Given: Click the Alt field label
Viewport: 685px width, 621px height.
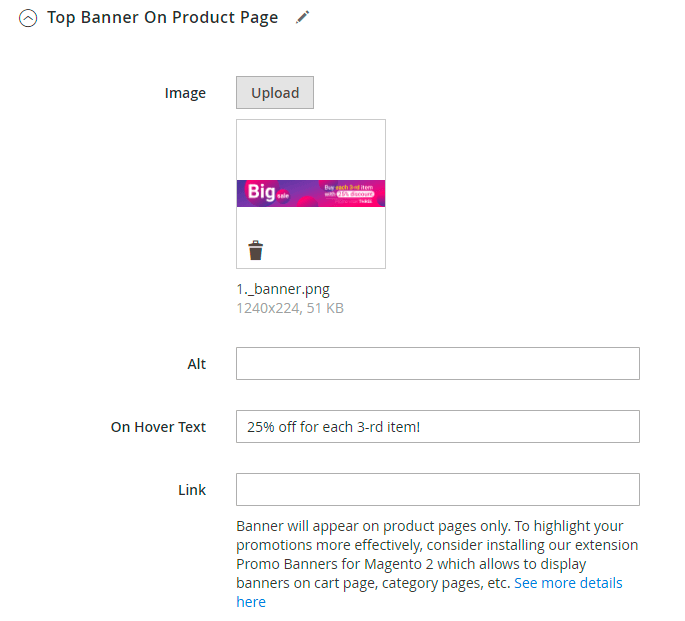Looking at the screenshot, I should 196,364.
